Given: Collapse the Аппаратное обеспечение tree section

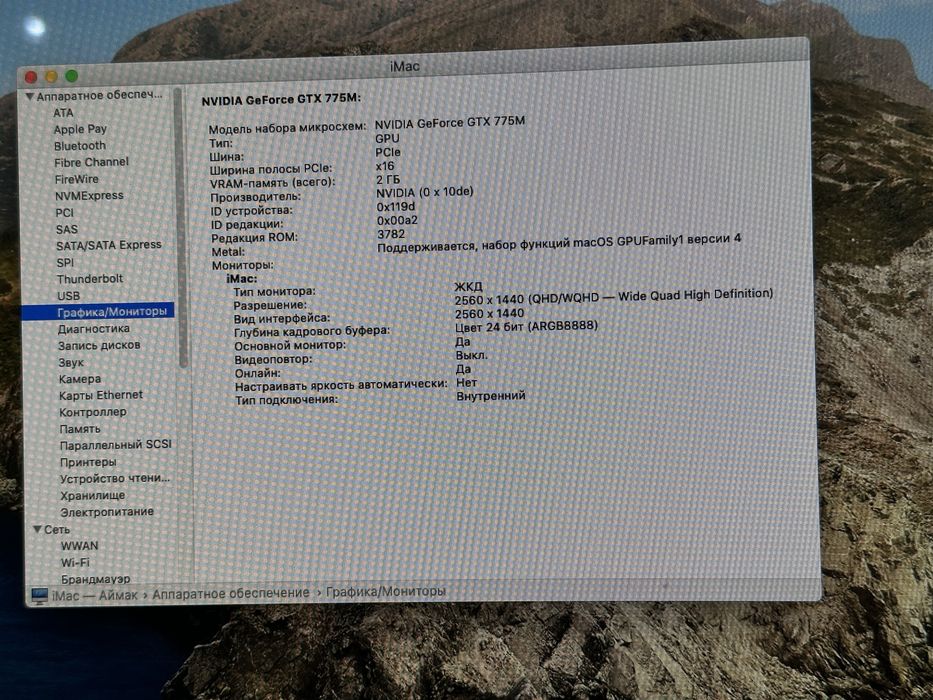Looking at the screenshot, I should [x=29, y=96].
